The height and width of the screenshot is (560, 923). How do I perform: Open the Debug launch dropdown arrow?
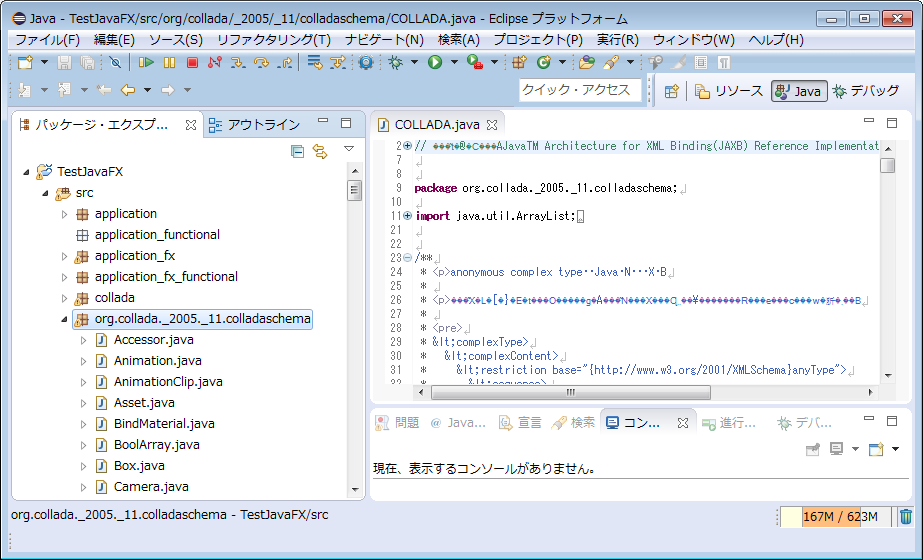pos(414,62)
